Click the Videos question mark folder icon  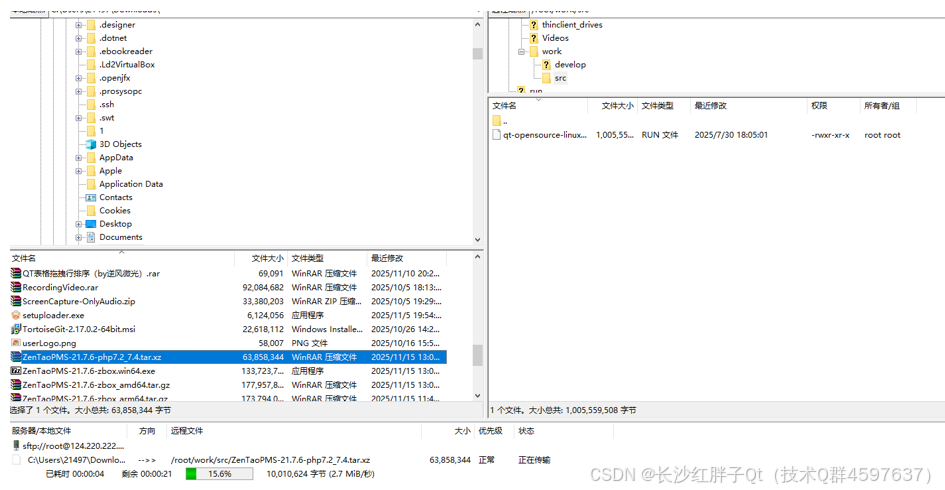coord(533,38)
